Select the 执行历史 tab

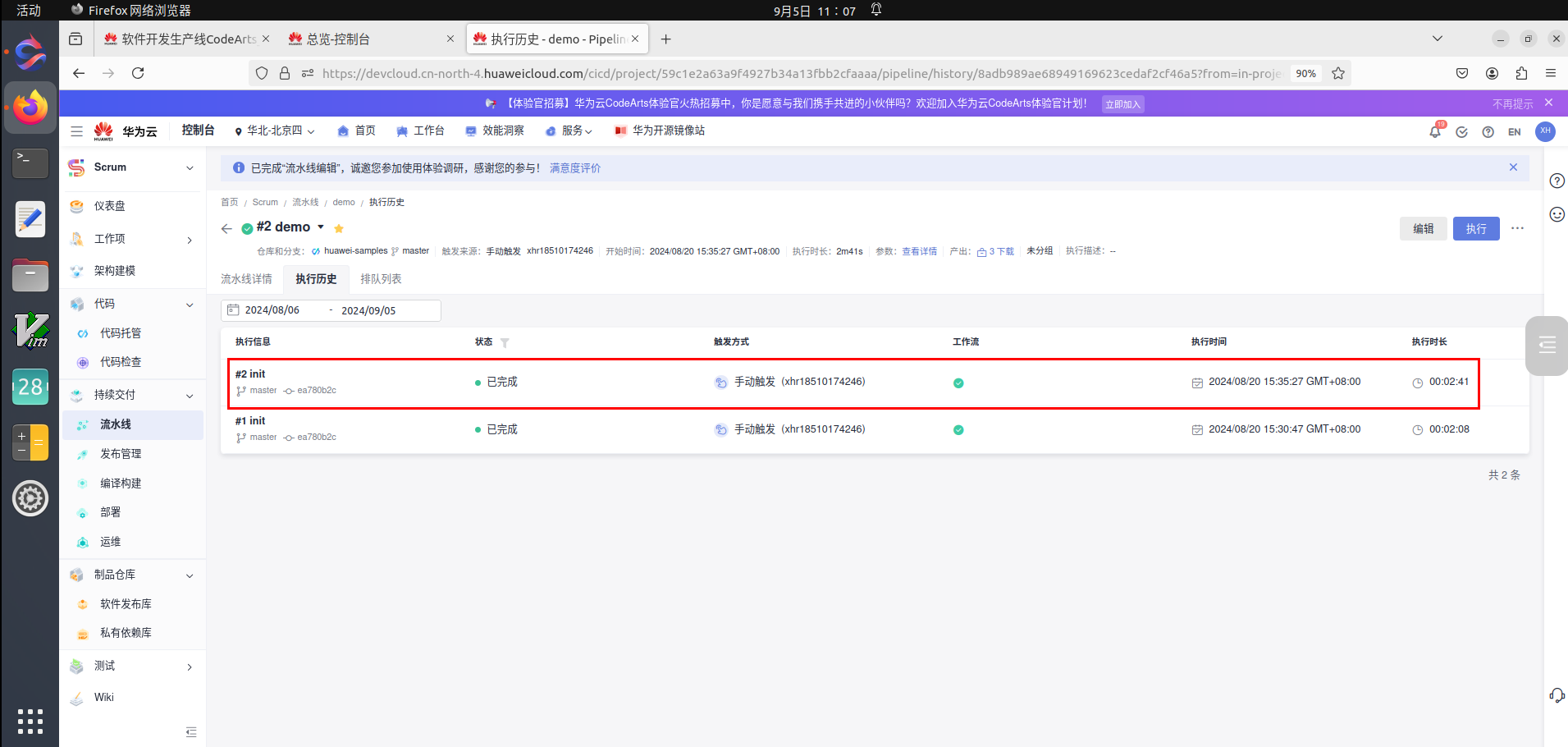[x=316, y=279]
